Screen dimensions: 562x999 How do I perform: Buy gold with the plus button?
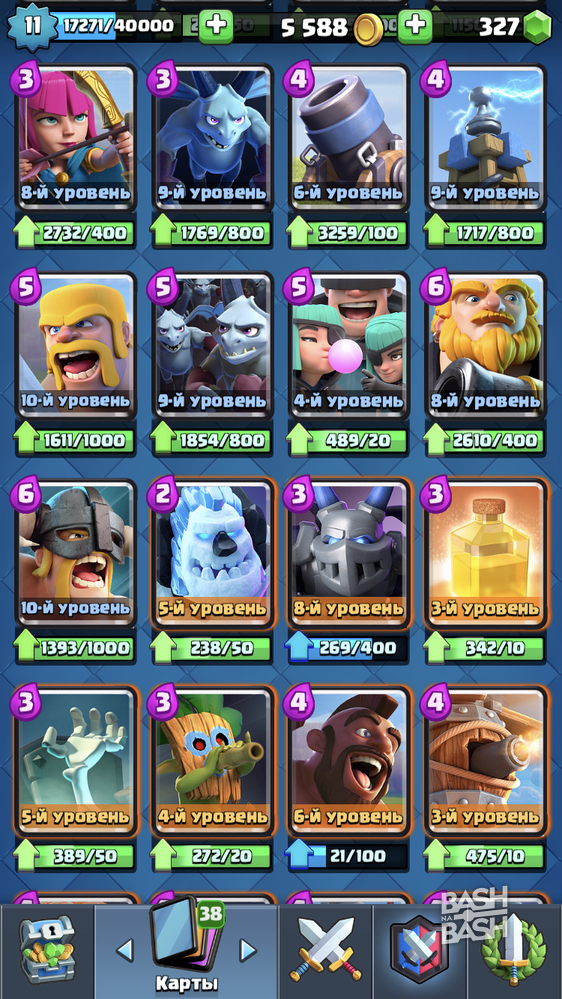coord(415,26)
